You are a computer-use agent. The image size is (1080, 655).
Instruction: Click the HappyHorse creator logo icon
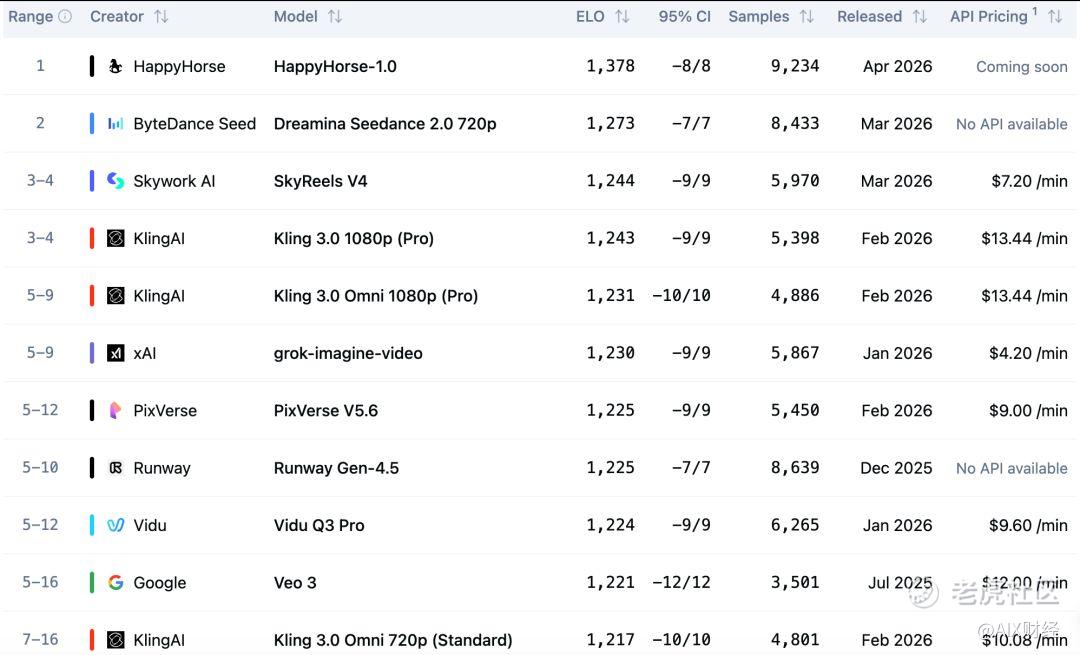point(116,67)
